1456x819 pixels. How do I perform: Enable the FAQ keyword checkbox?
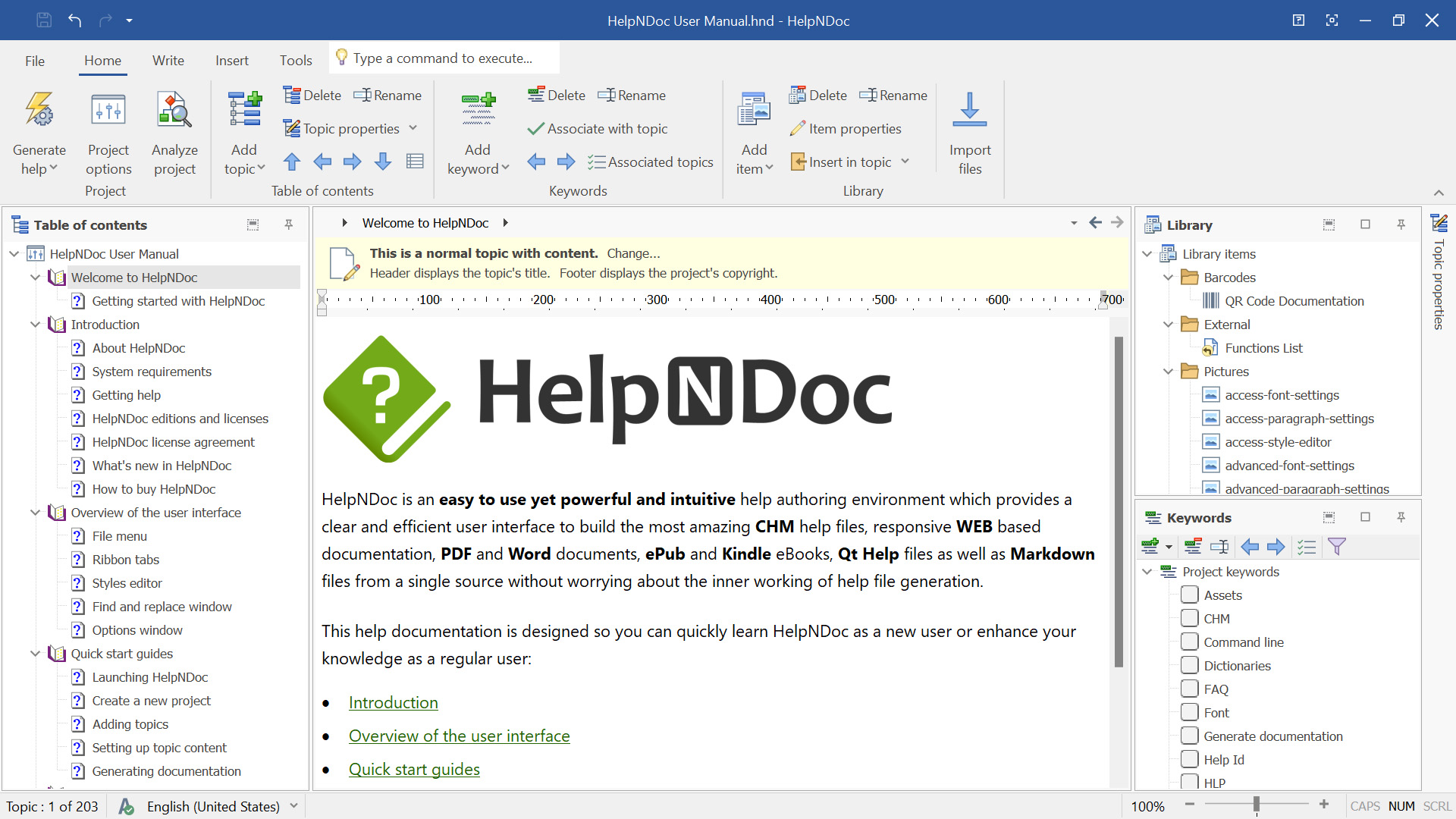[1190, 689]
